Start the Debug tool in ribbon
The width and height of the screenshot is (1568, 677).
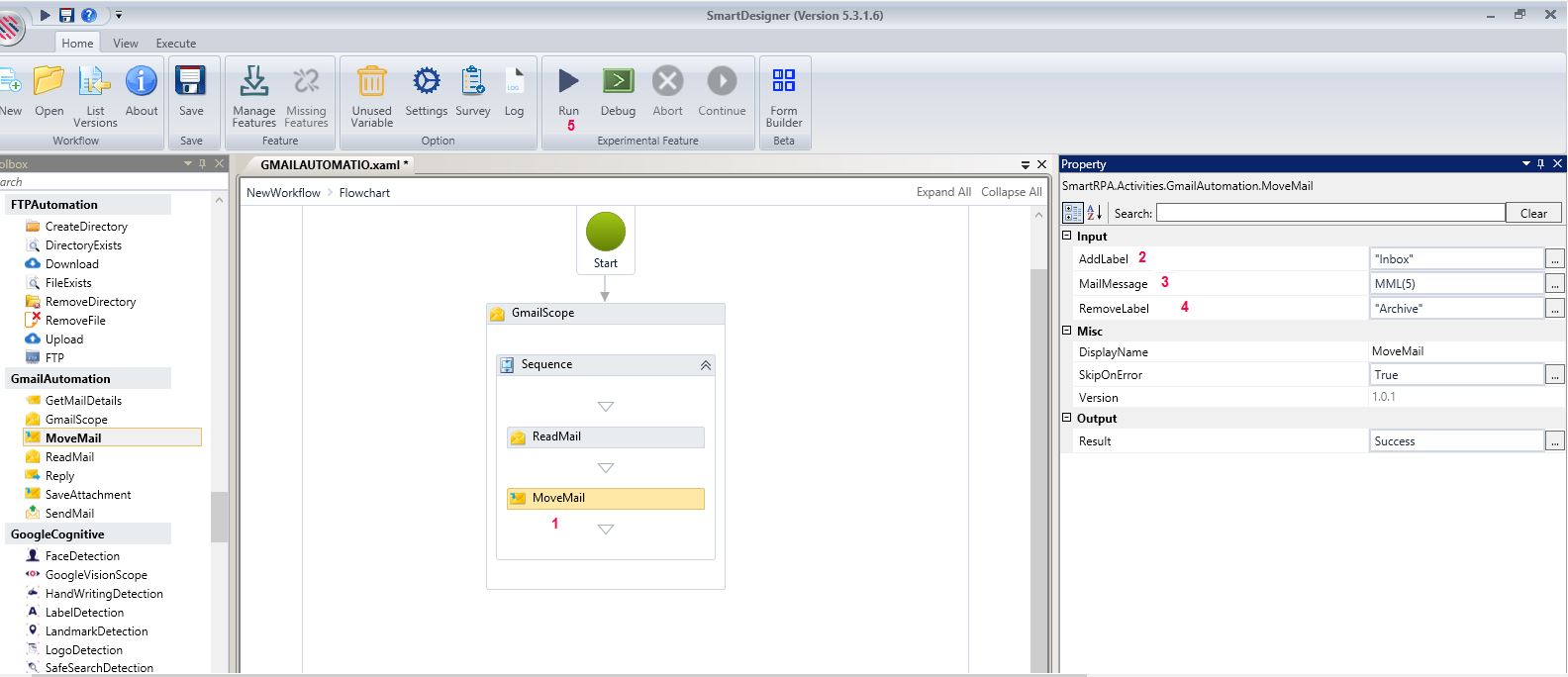(x=618, y=81)
